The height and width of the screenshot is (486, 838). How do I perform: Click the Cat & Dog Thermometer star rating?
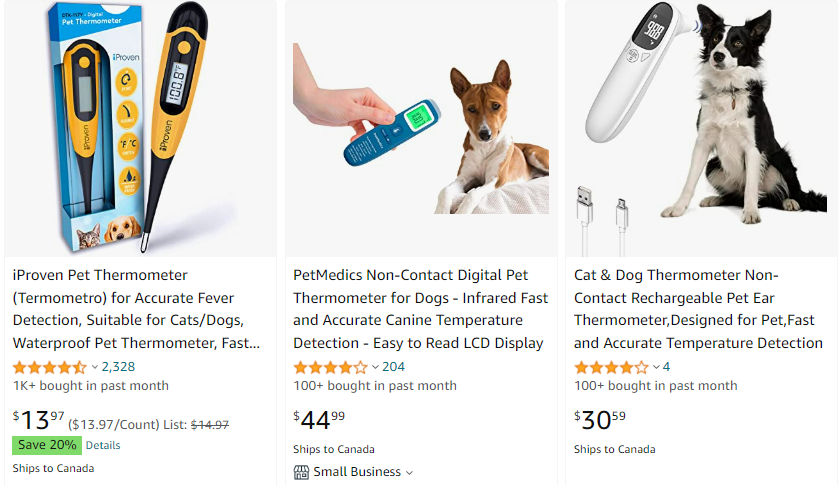[611, 367]
